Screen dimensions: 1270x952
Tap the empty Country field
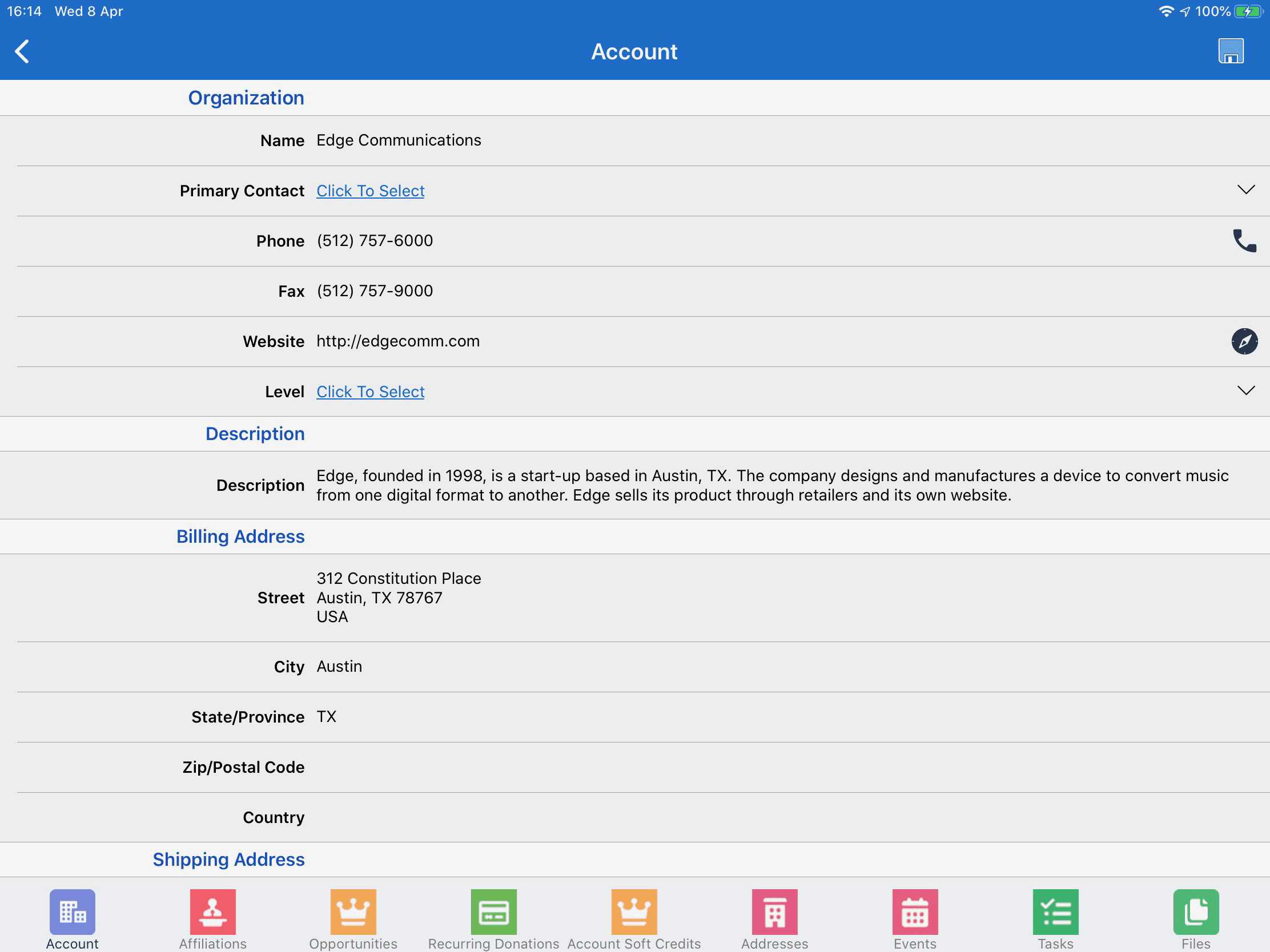[x=786, y=817]
